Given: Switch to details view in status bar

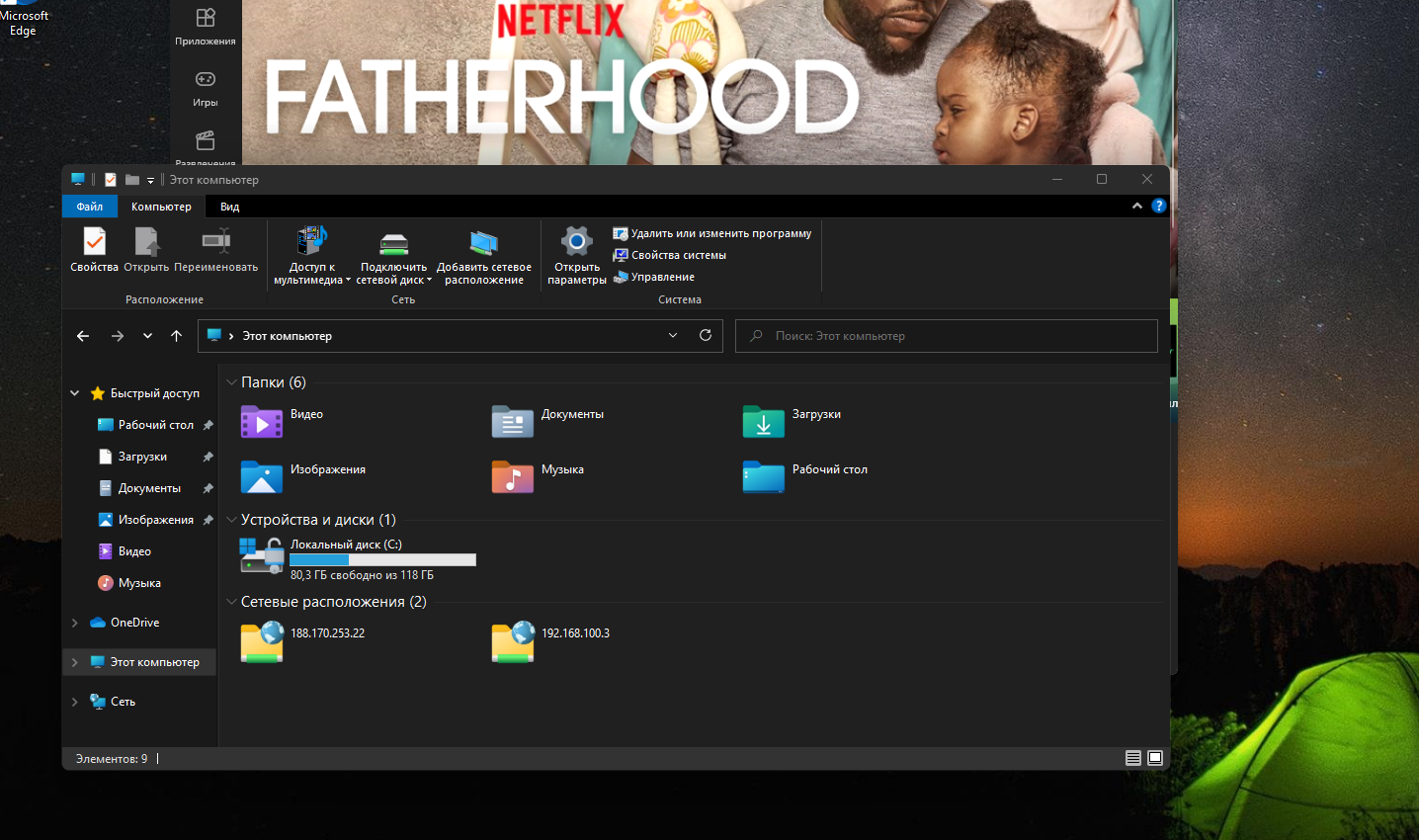Looking at the screenshot, I should pyautogui.click(x=1133, y=758).
